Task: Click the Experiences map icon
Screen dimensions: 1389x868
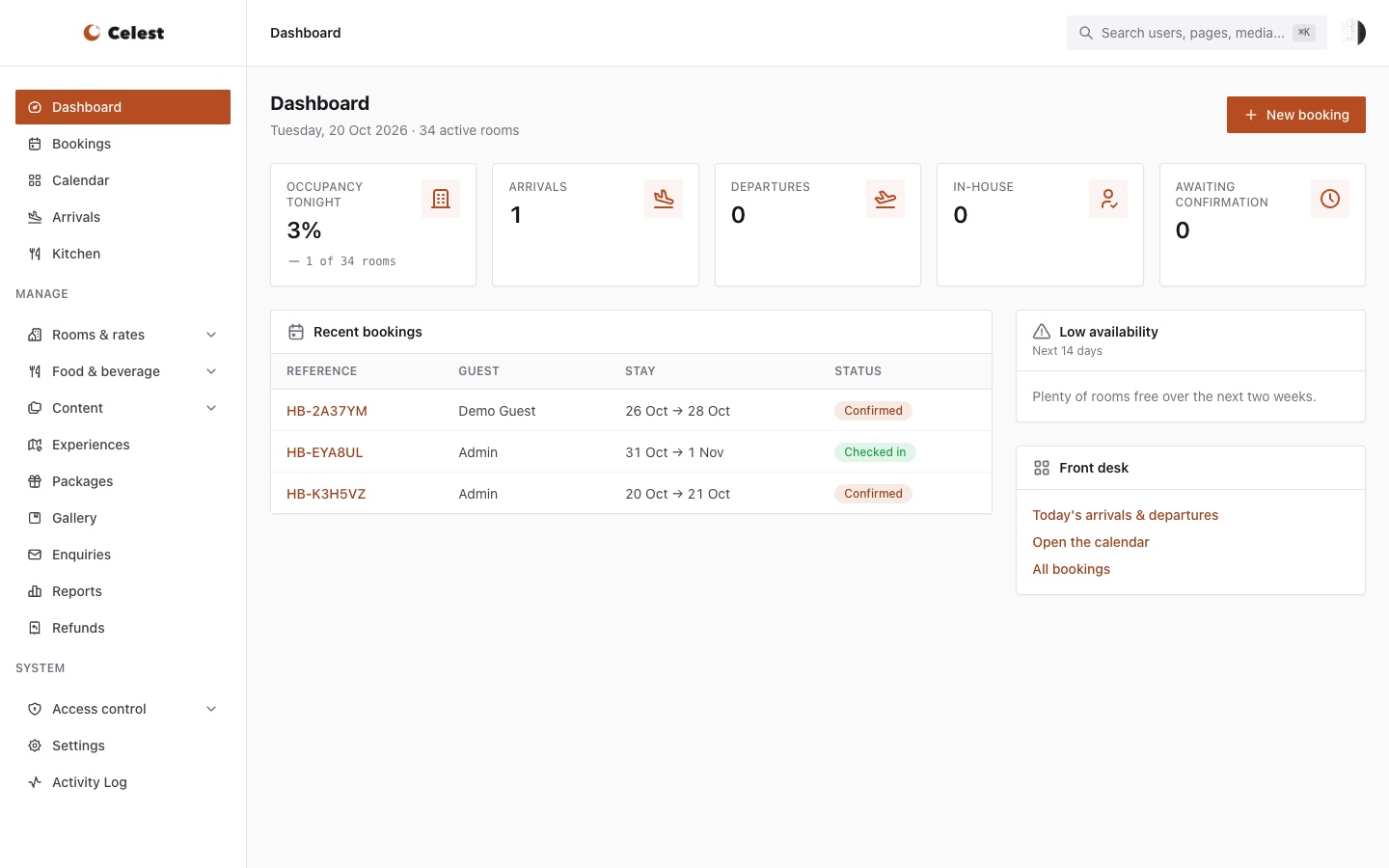Action: point(35,445)
